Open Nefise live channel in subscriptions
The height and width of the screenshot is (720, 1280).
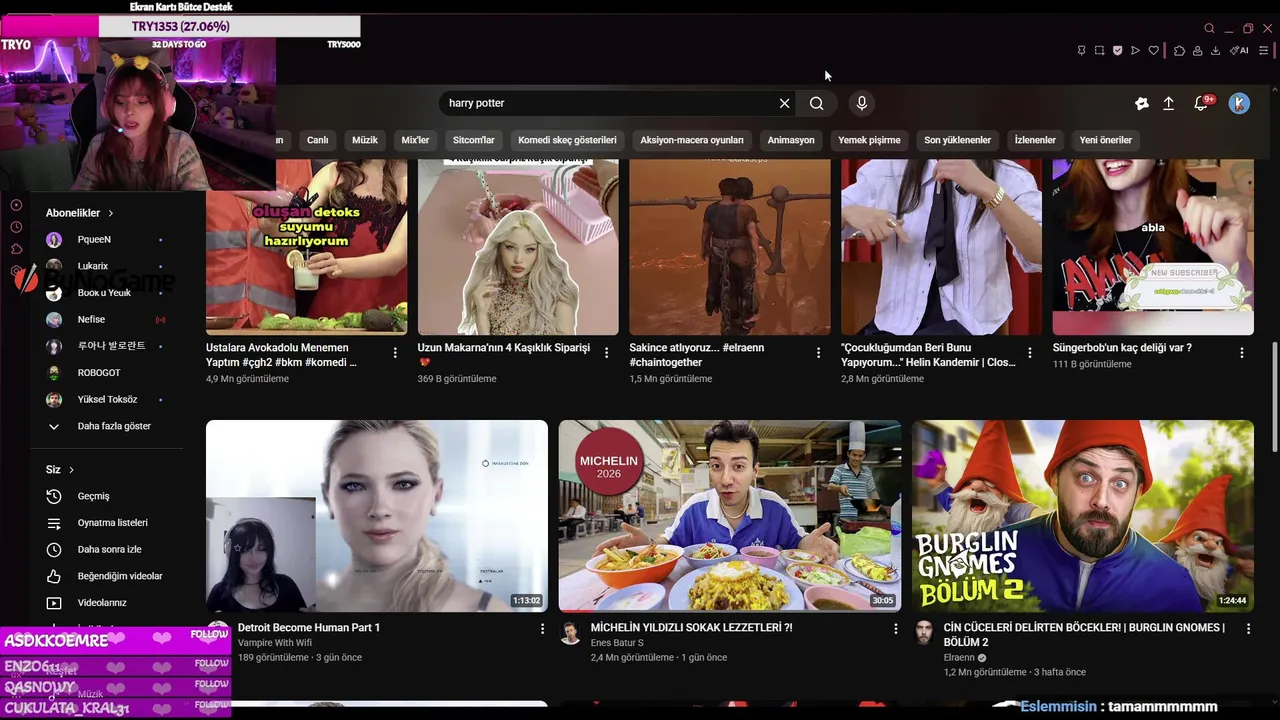[x=107, y=319]
